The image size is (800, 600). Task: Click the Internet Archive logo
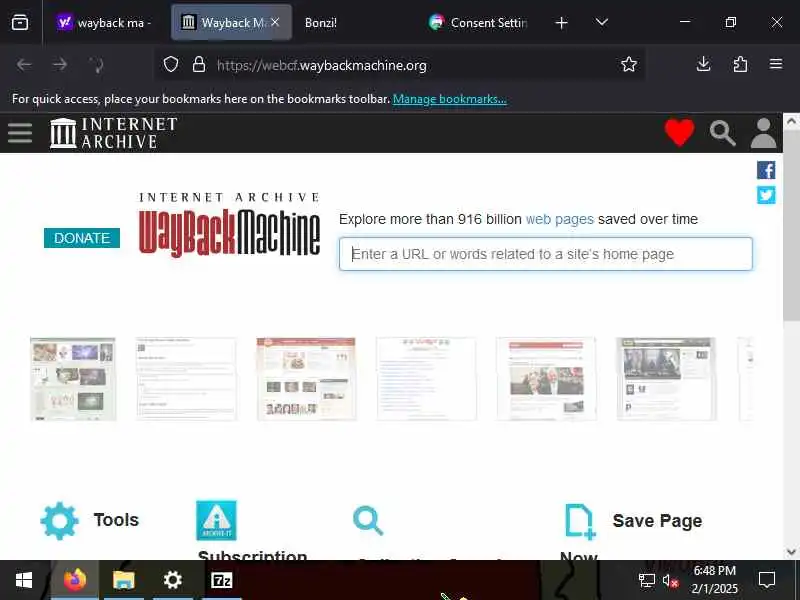coord(113,133)
